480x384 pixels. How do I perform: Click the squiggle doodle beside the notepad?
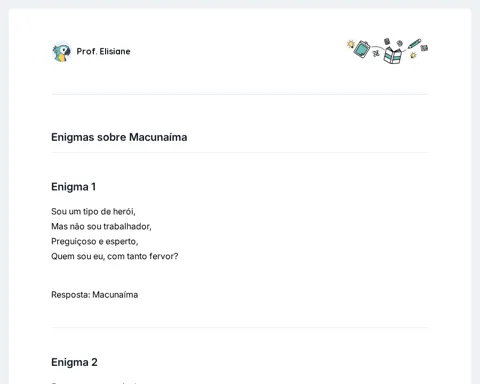[376, 53]
